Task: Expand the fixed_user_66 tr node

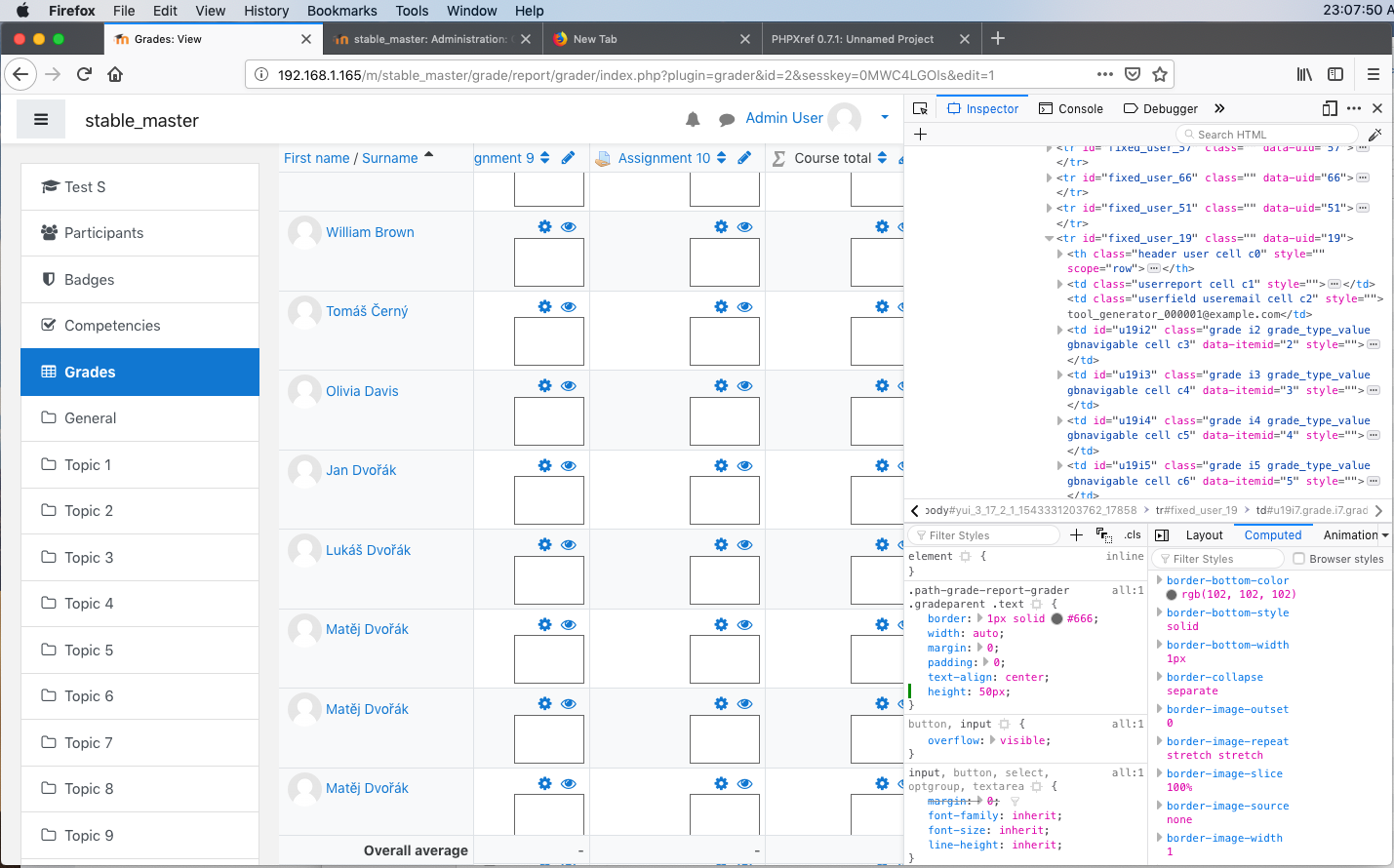Action: point(1049,178)
